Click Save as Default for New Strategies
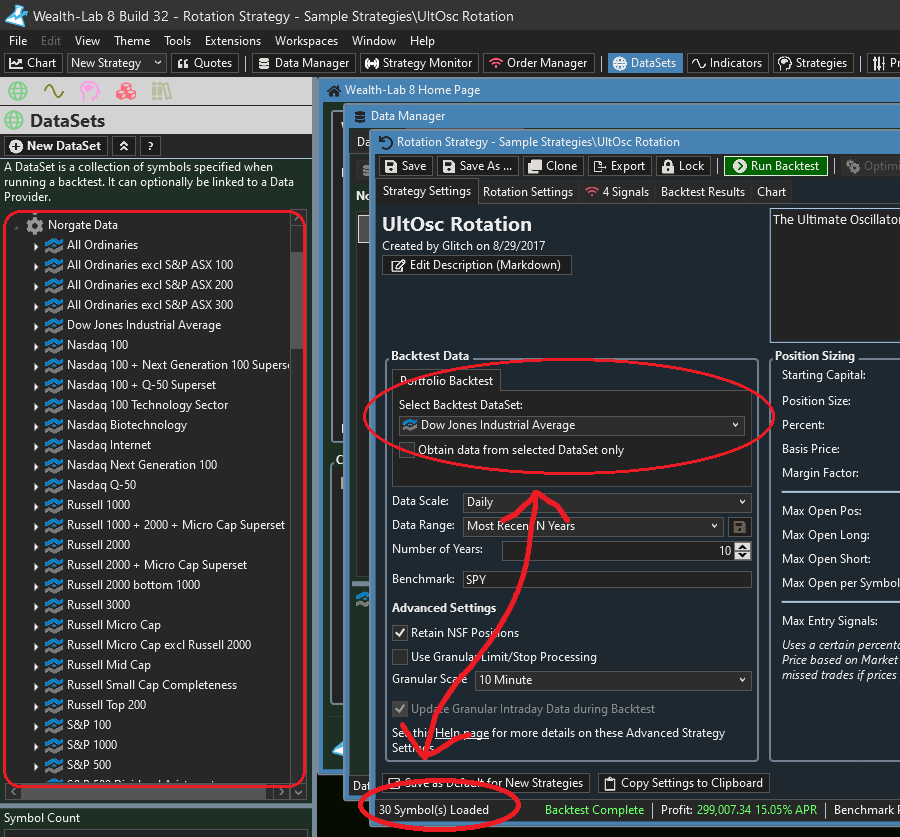The image size is (900, 837). 486,783
